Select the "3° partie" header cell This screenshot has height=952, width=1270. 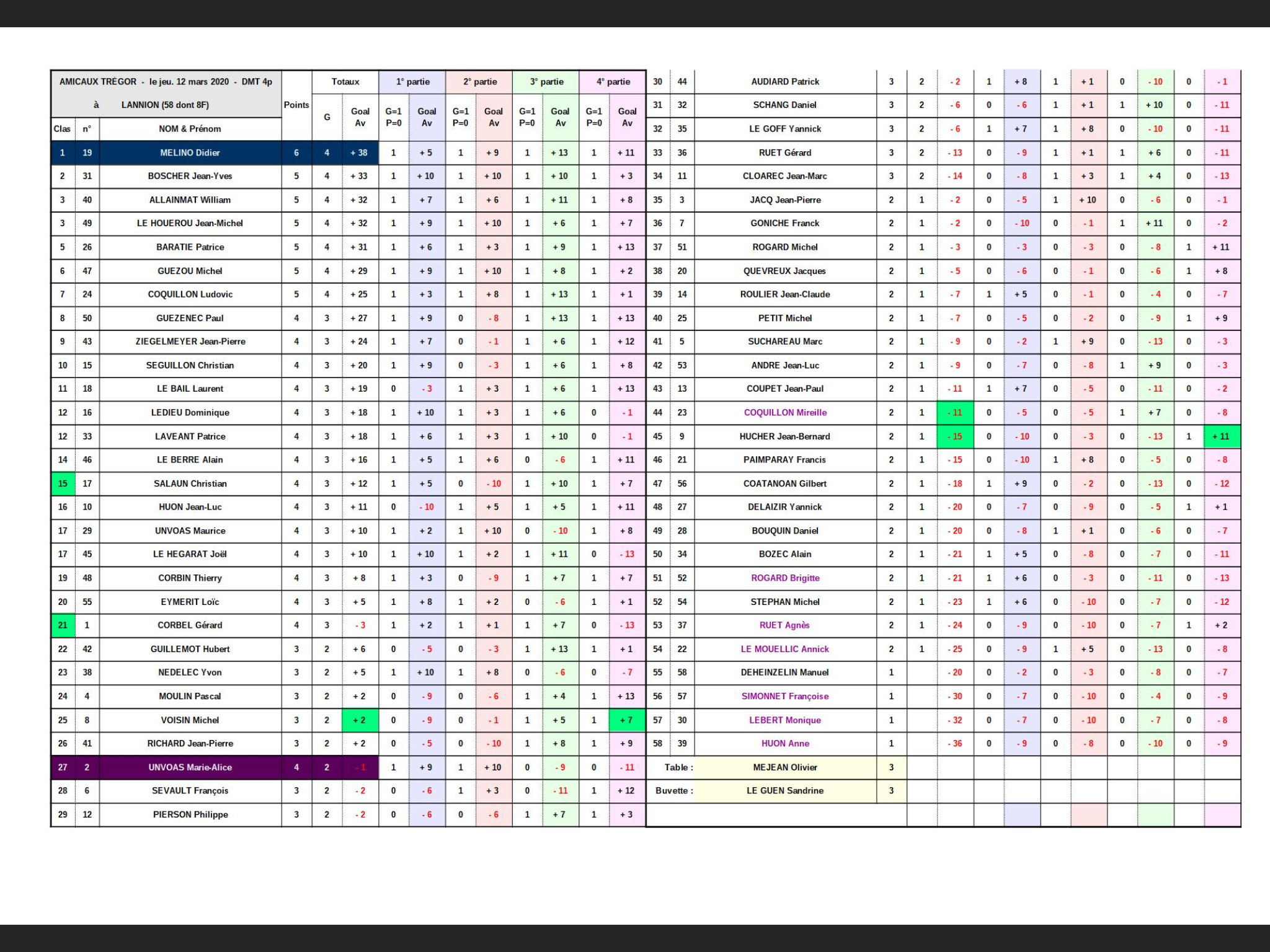tap(546, 81)
